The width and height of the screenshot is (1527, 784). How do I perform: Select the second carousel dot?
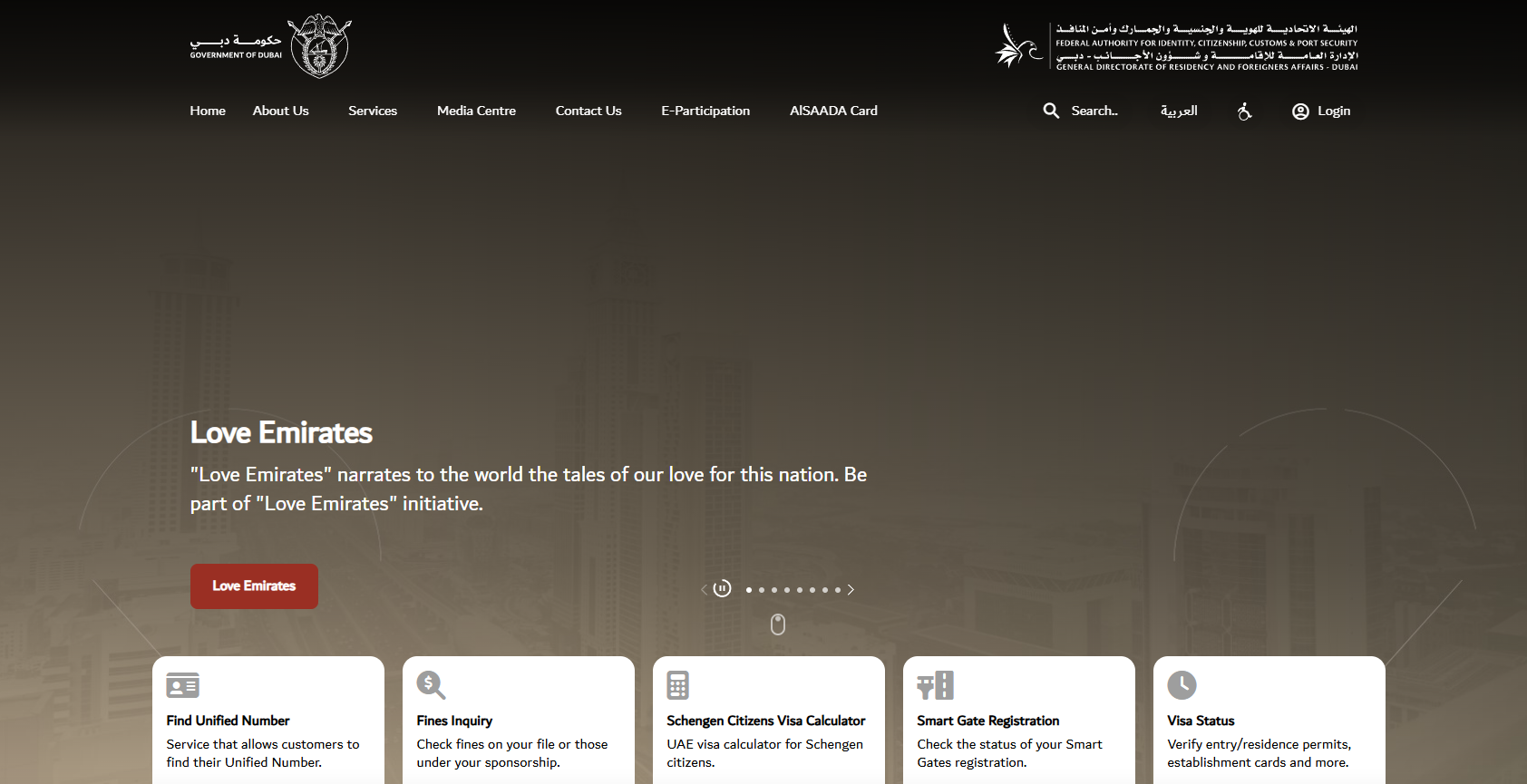coord(762,590)
